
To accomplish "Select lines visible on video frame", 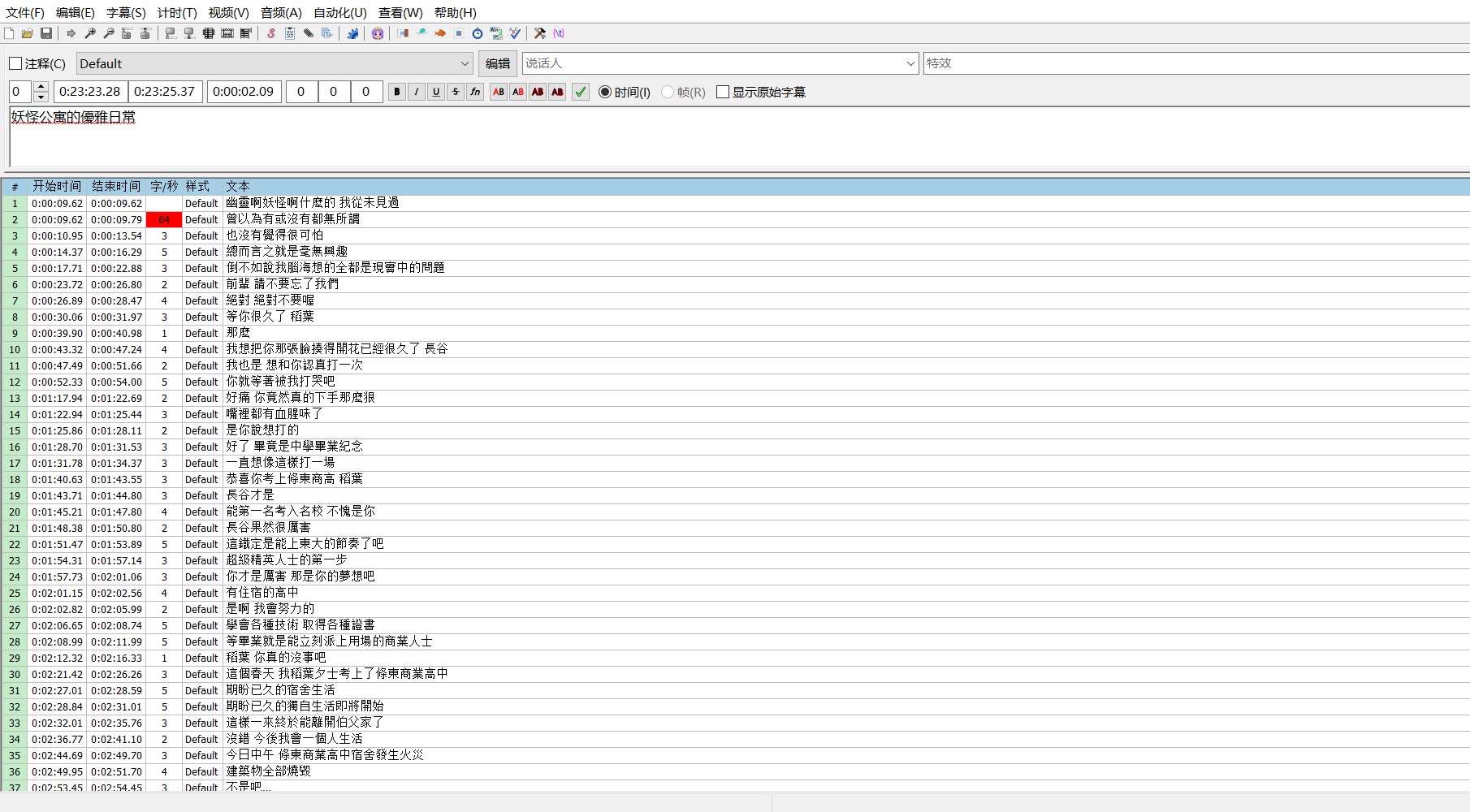I will (209, 33).
